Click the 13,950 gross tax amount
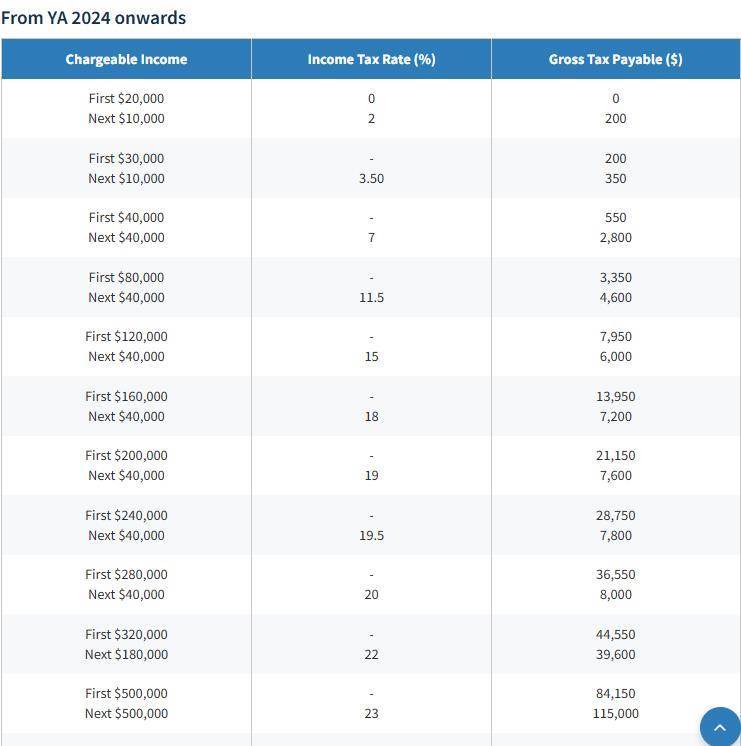Screen dimensions: 741x746 [615, 396]
